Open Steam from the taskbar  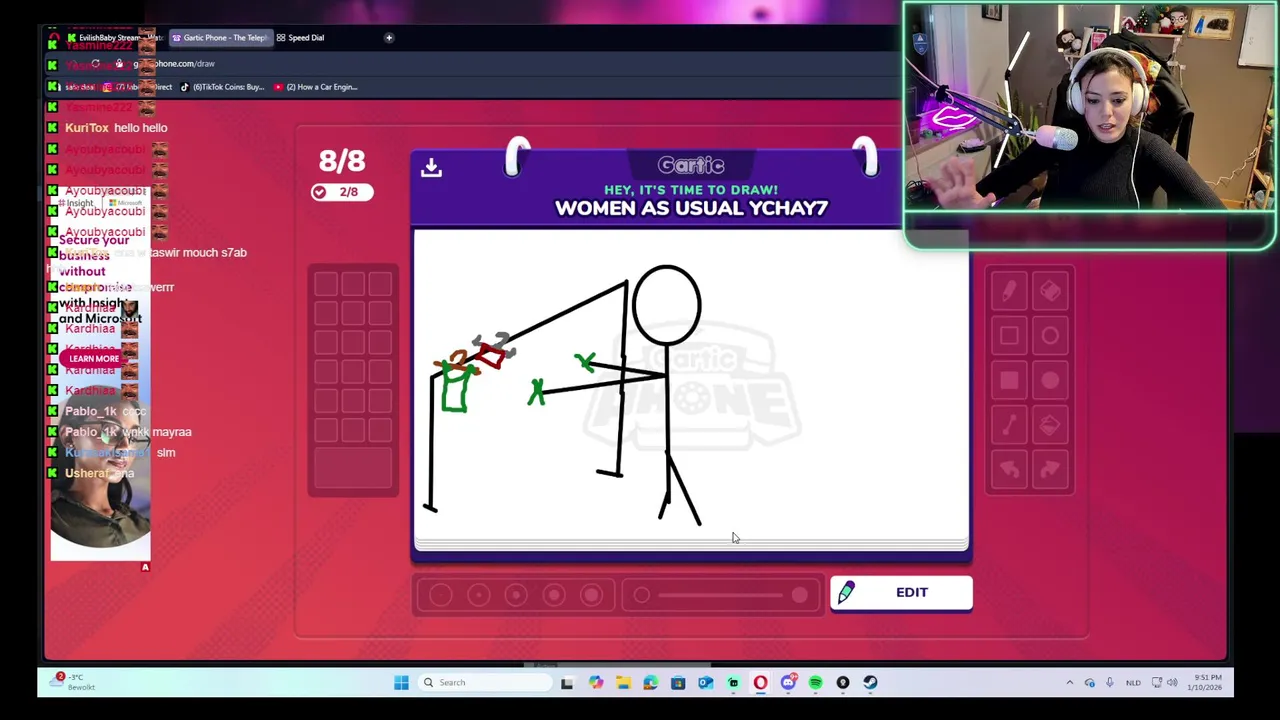pos(870,683)
